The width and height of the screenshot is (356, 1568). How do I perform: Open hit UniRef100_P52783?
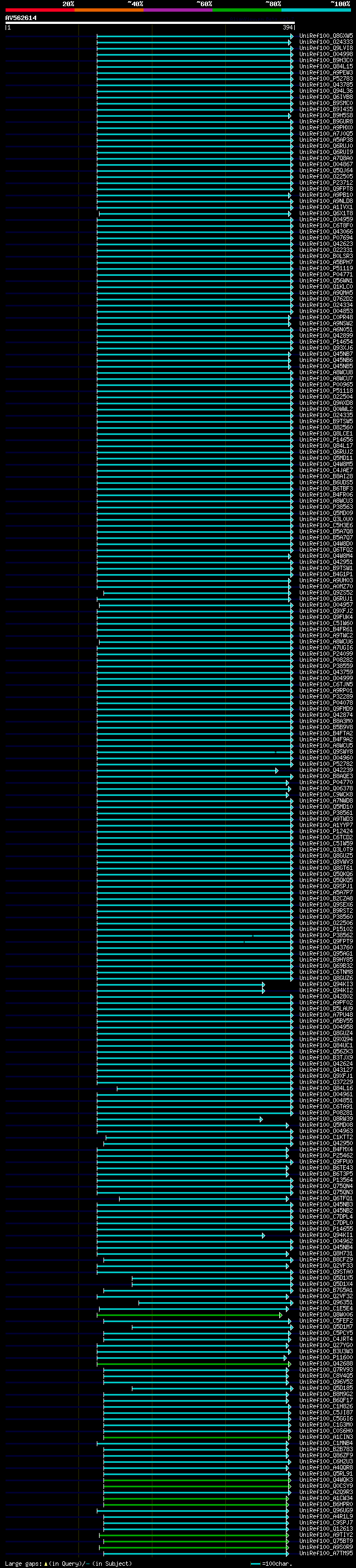pyautogui.click(x=325, y=78)
